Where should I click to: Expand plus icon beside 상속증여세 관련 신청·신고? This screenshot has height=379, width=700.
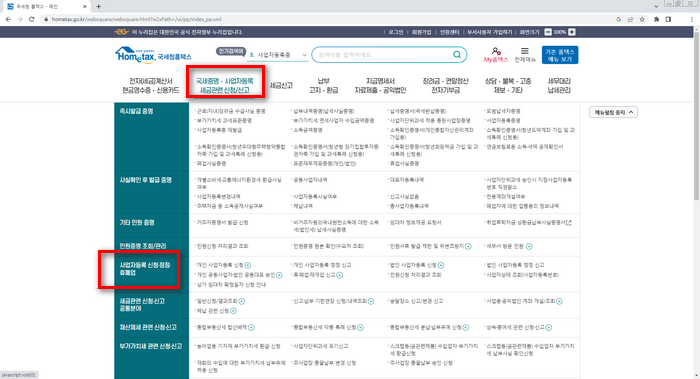[x=549, y=328]
